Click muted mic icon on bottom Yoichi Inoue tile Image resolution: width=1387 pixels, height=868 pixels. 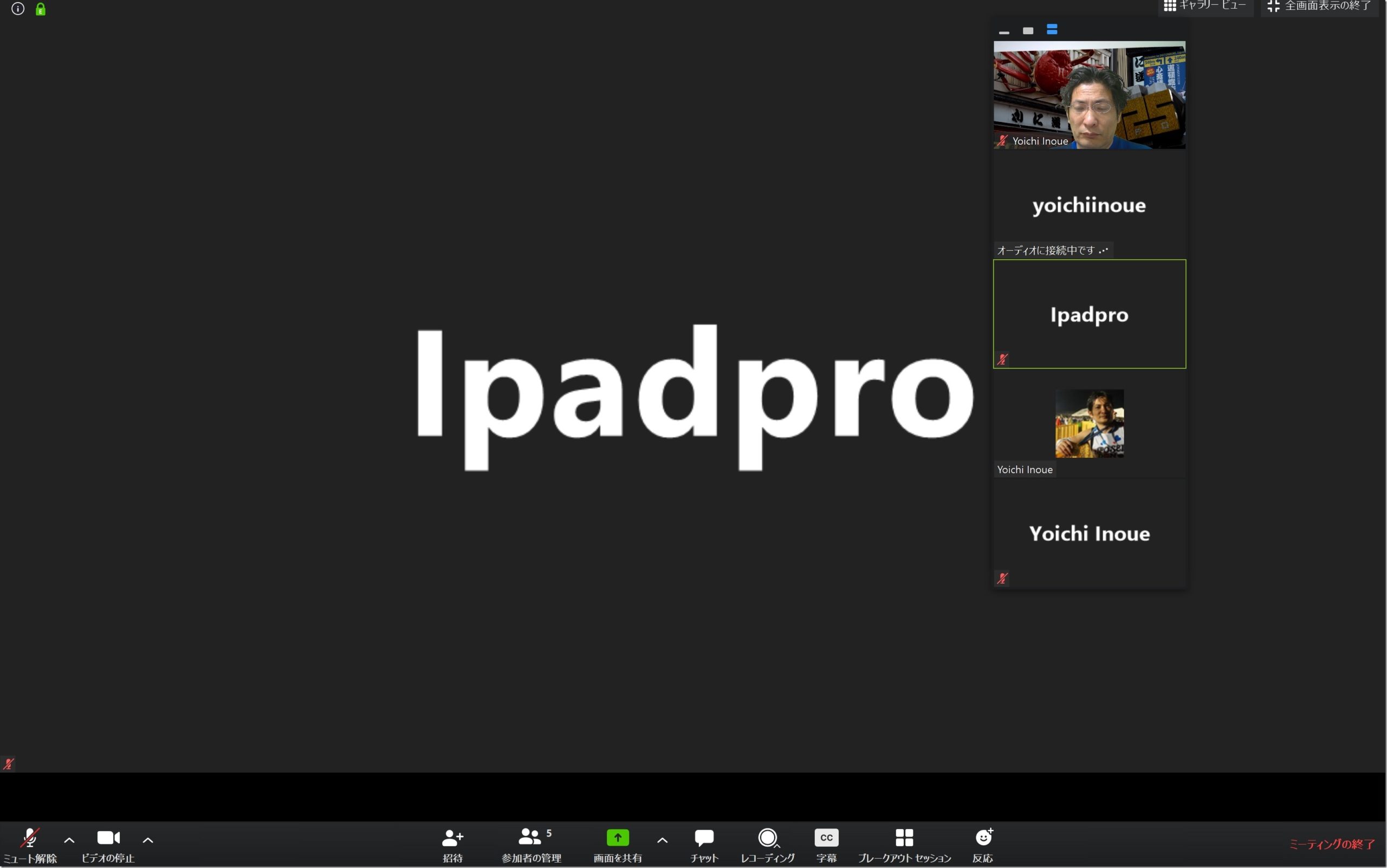1002,578
